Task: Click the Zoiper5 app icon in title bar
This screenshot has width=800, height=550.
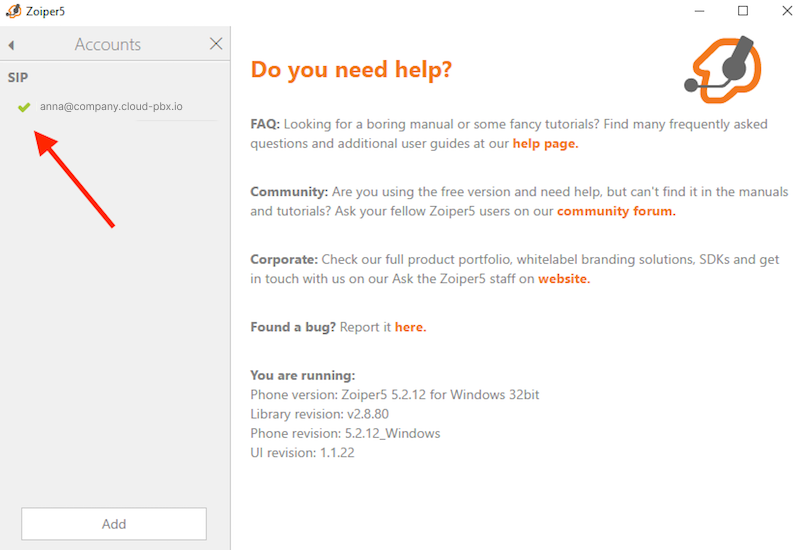Action: [14, 11]
